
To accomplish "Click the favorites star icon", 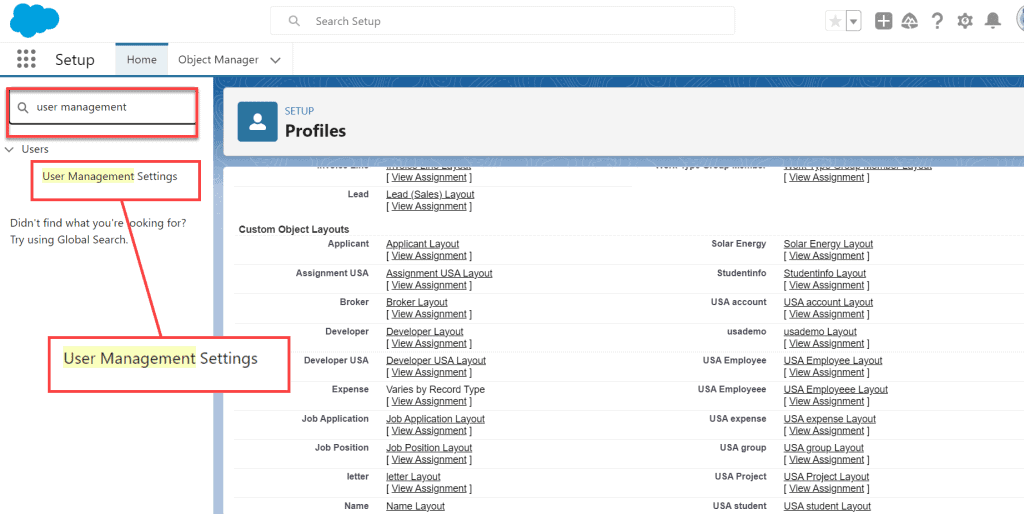I will [x=835, y=21].
